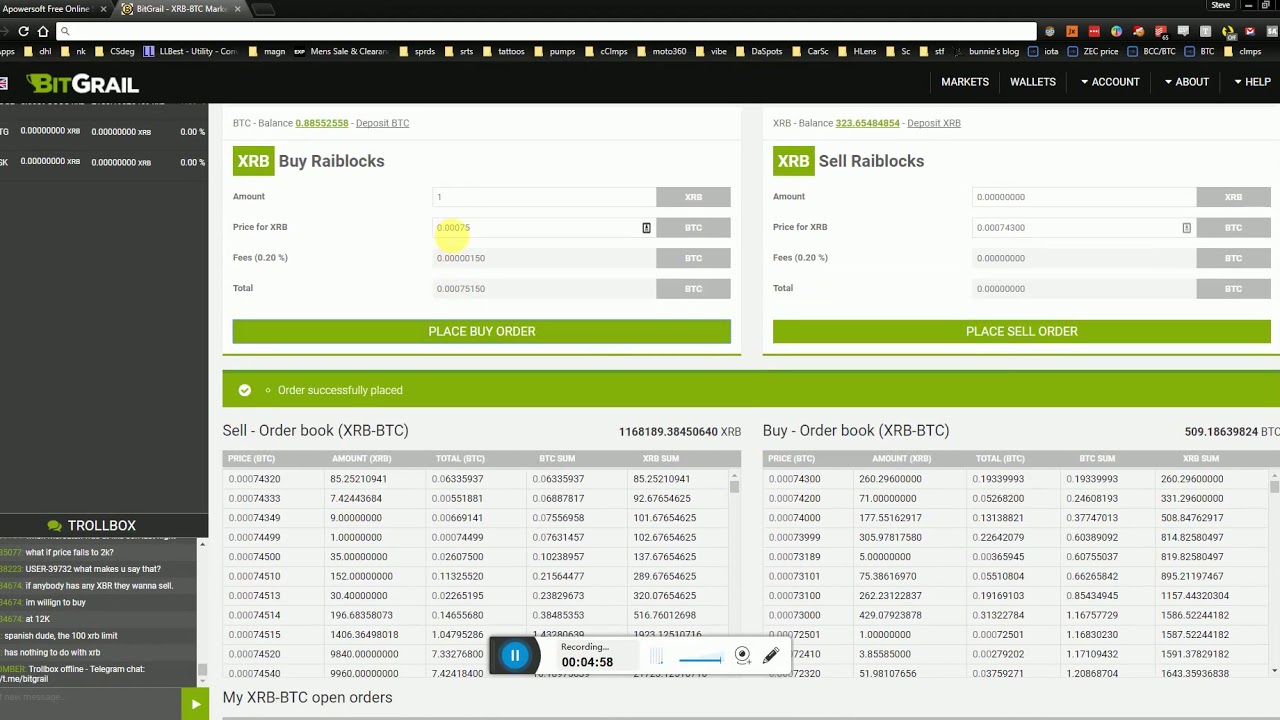Click the Sell Amount input field

coord(1084,197)
